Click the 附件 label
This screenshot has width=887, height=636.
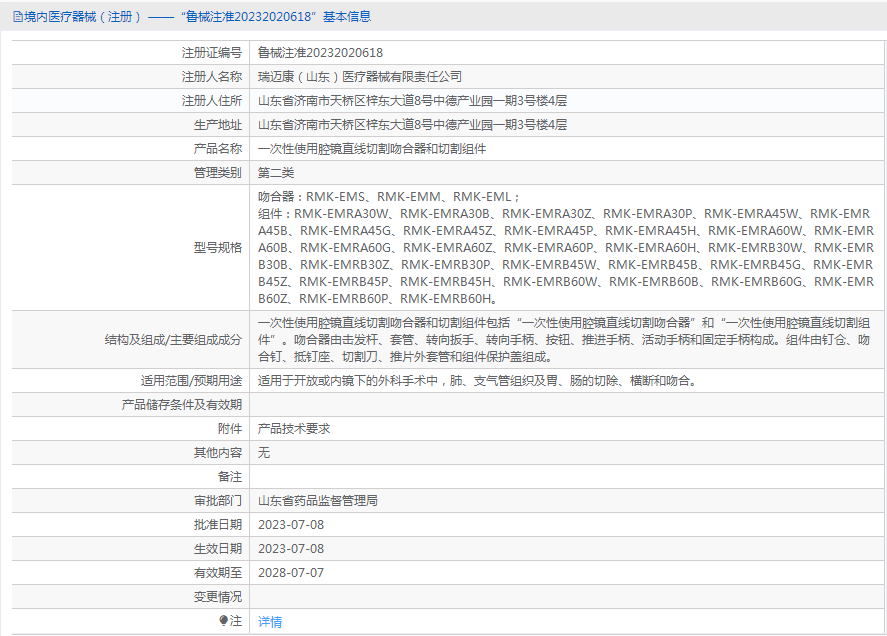[230, 428]
